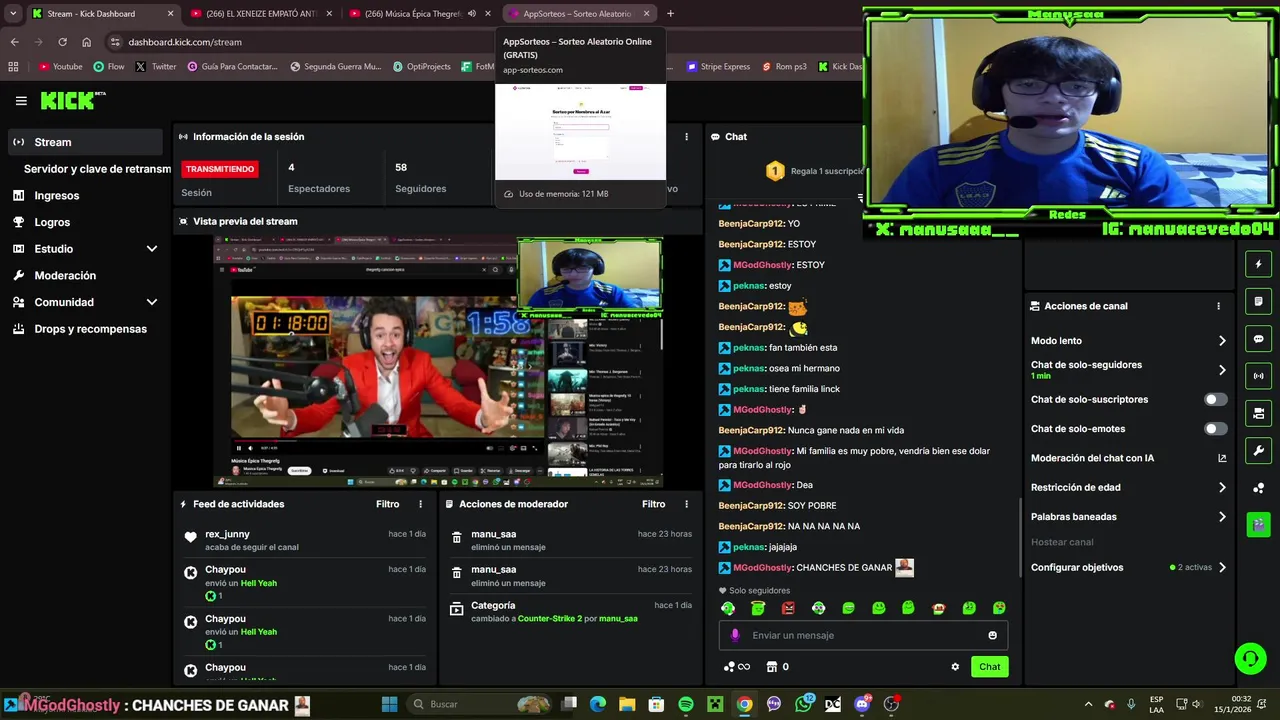
Task: Click the chat bubble icon in right sidebar
Action: 1258,339
